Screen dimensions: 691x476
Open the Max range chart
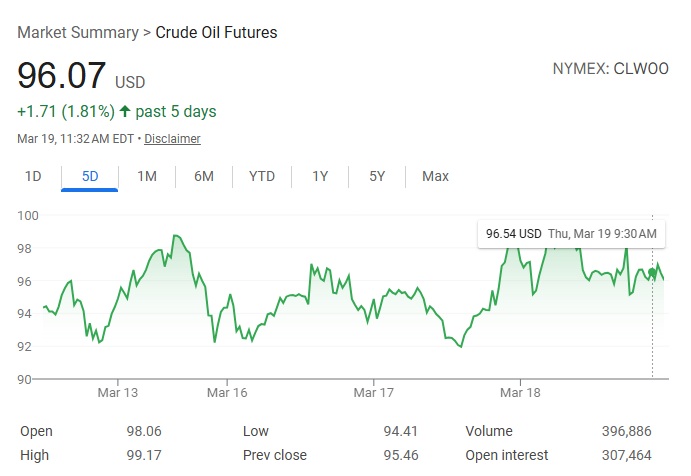(x=435, y=177)
